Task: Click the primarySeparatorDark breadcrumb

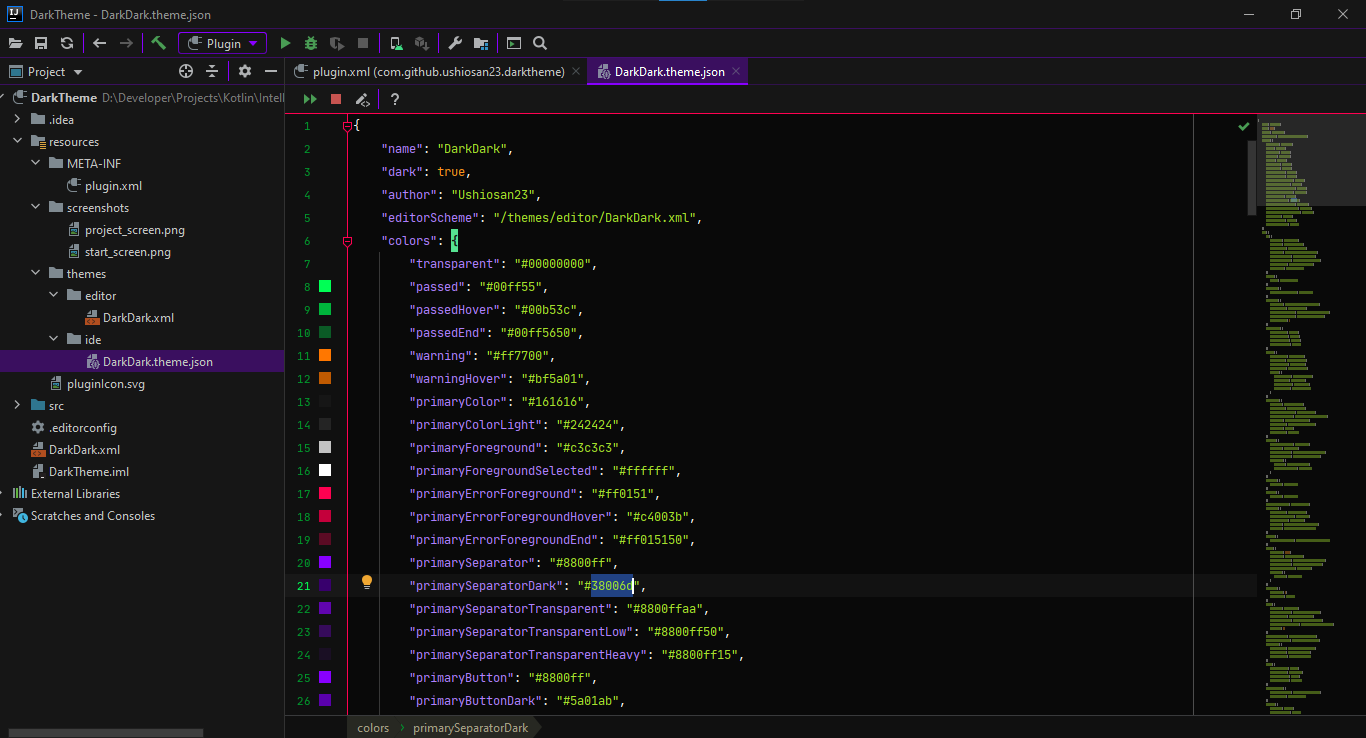Action: point(470,727)
